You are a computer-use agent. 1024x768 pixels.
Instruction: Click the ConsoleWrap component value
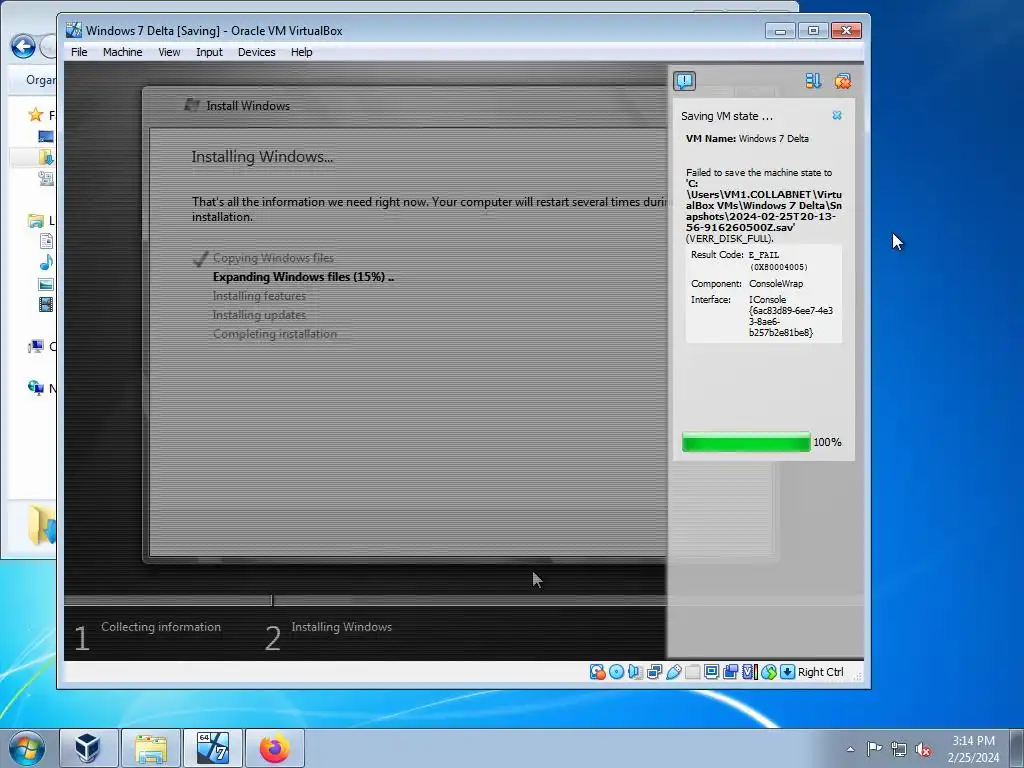click(x=776, y=283)
